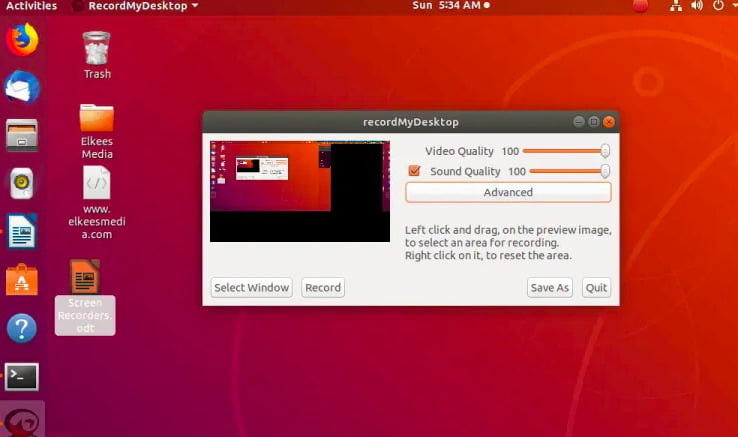
Task: Open the Help question mark icon
Action: tap(22, 328)
